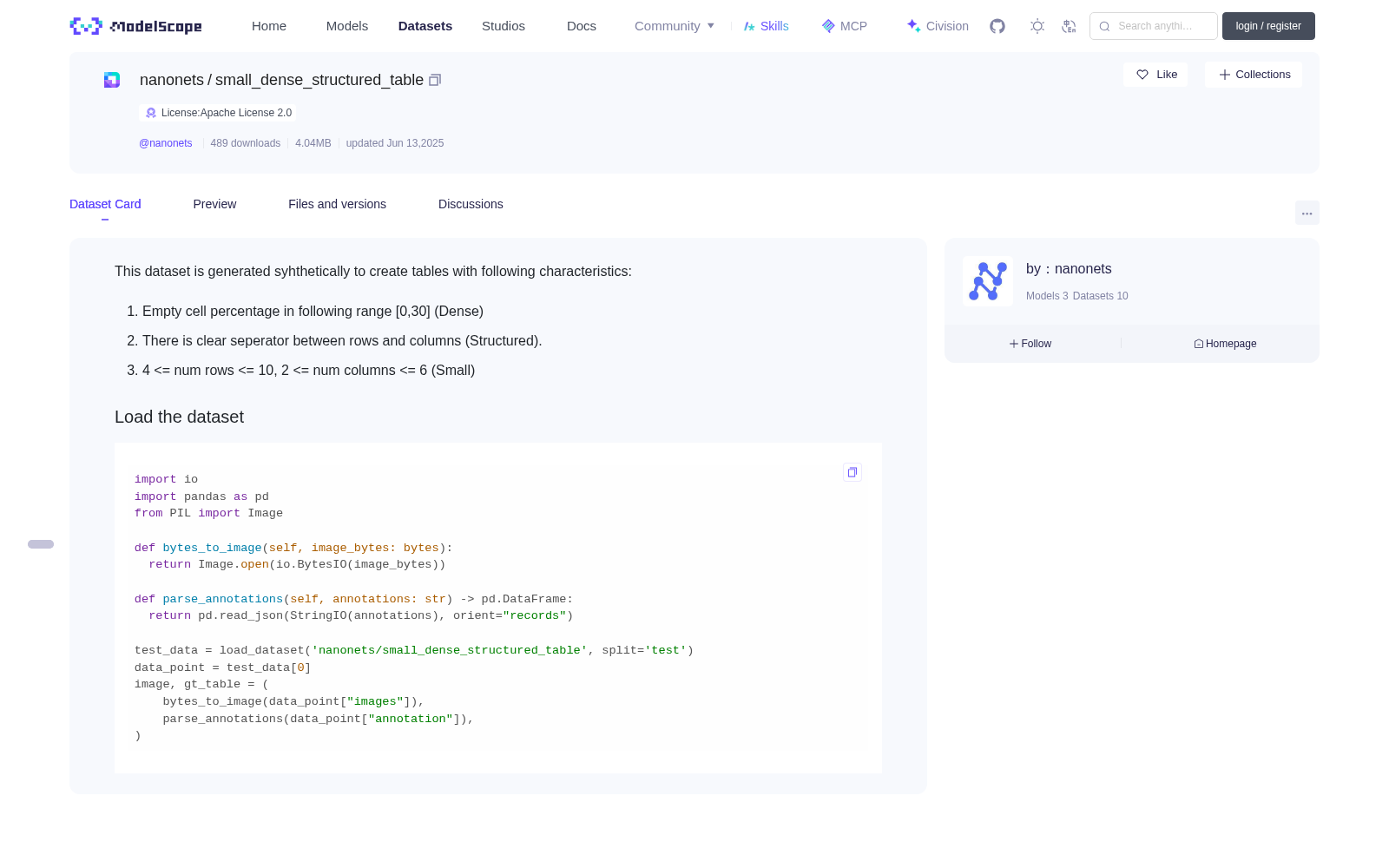
Task: Click the 'def parse_annotations' code line
Action: [x=353, y=599]
